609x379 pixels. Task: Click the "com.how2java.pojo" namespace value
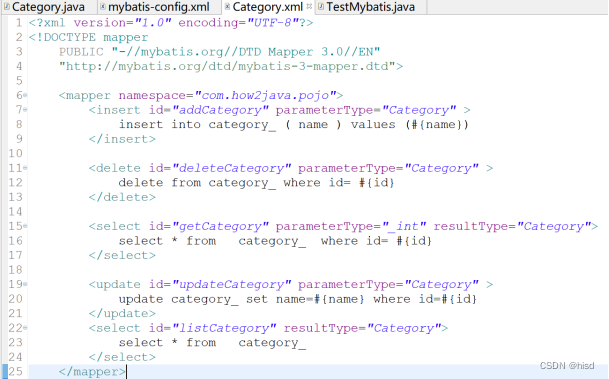point(265,96)
